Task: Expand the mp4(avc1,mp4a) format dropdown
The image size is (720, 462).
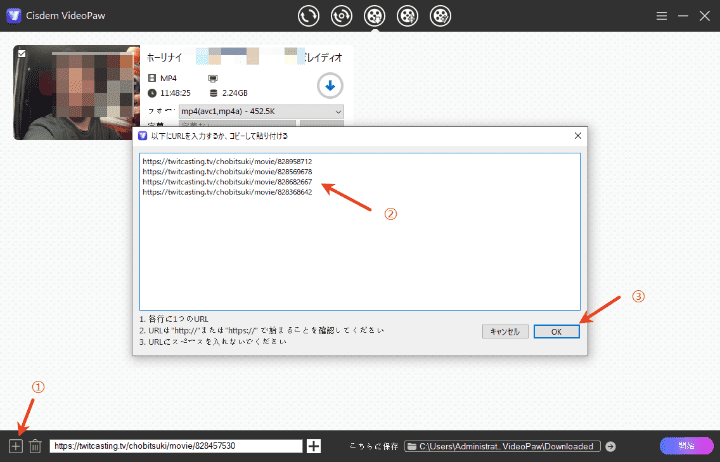Action: [x=261, y=112]
